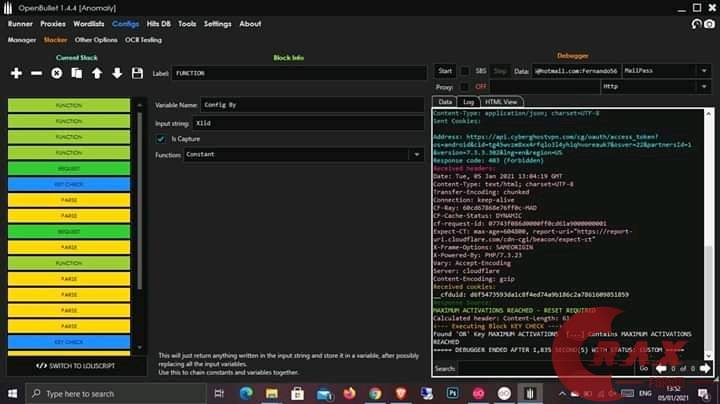Open the Hits DB section
The height and width of the screenshot is (404, 720).
158,24
